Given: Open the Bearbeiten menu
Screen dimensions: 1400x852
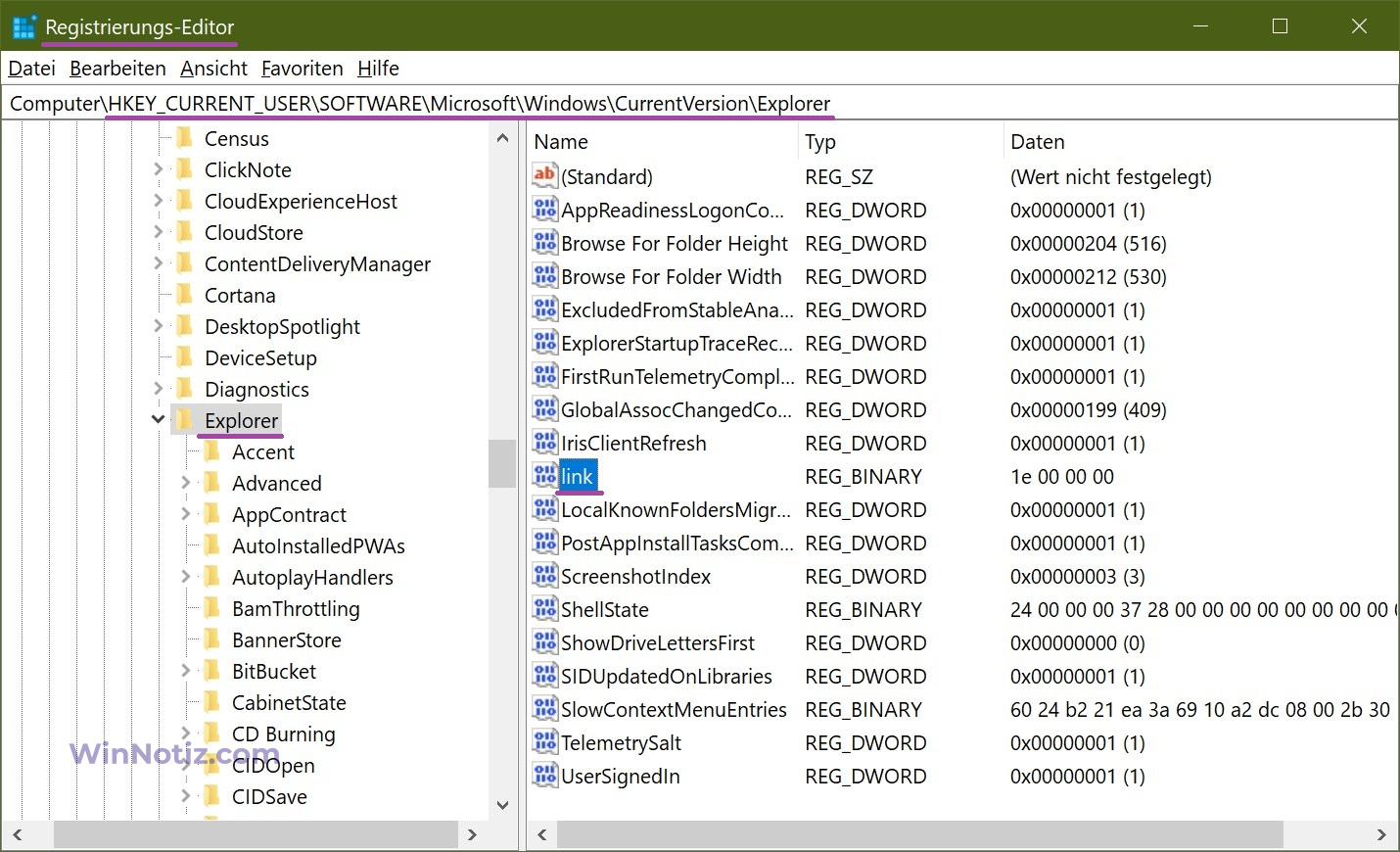Looking at the screenshot, I should pos(117,68).
